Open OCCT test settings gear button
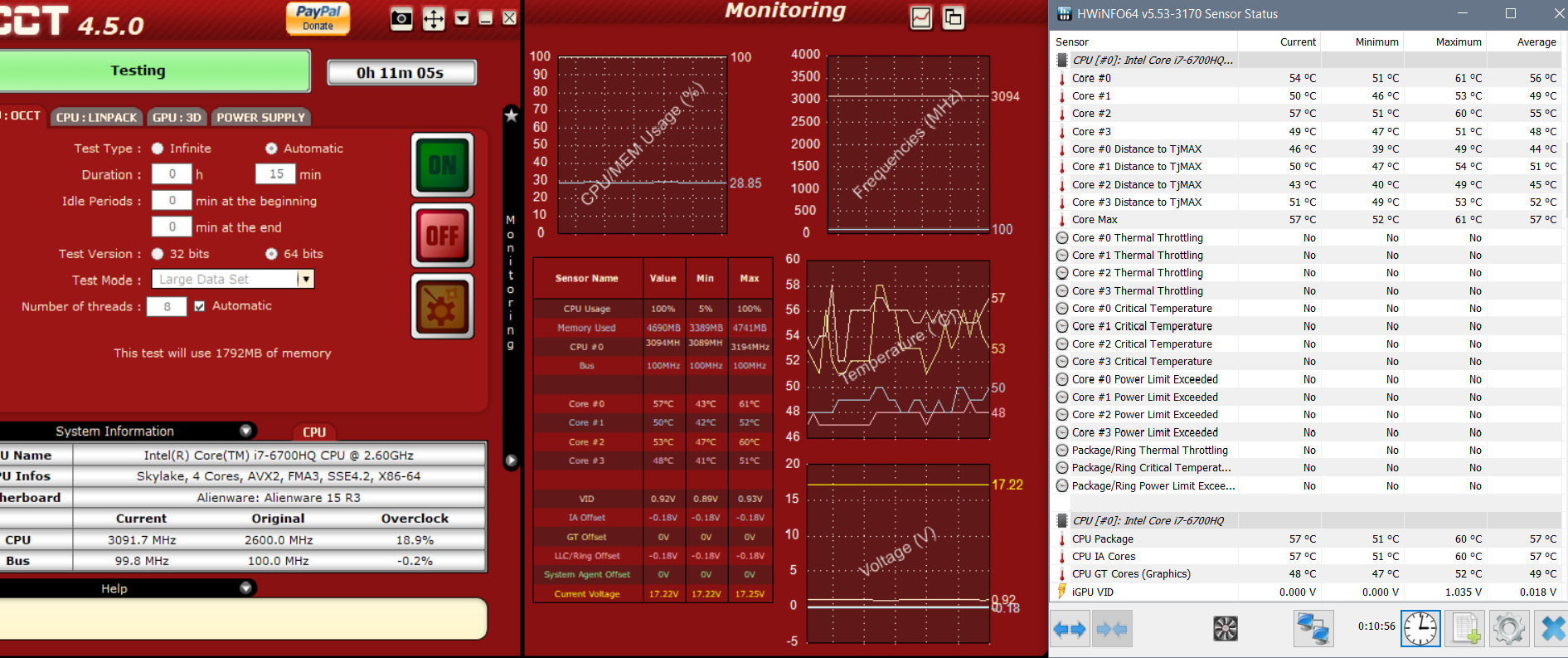The width and height of the screenshot is (1568, 658). point(443,306)
